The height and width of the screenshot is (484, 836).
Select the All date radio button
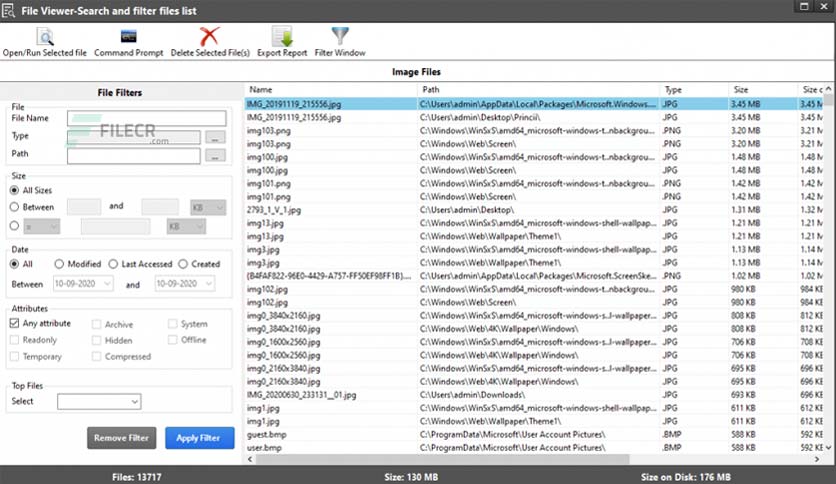pyautogui.click(x=14, y=264)
